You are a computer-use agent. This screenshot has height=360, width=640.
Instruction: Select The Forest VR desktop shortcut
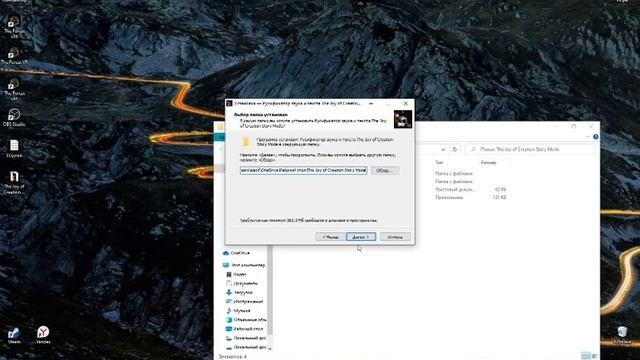[14, 56]
